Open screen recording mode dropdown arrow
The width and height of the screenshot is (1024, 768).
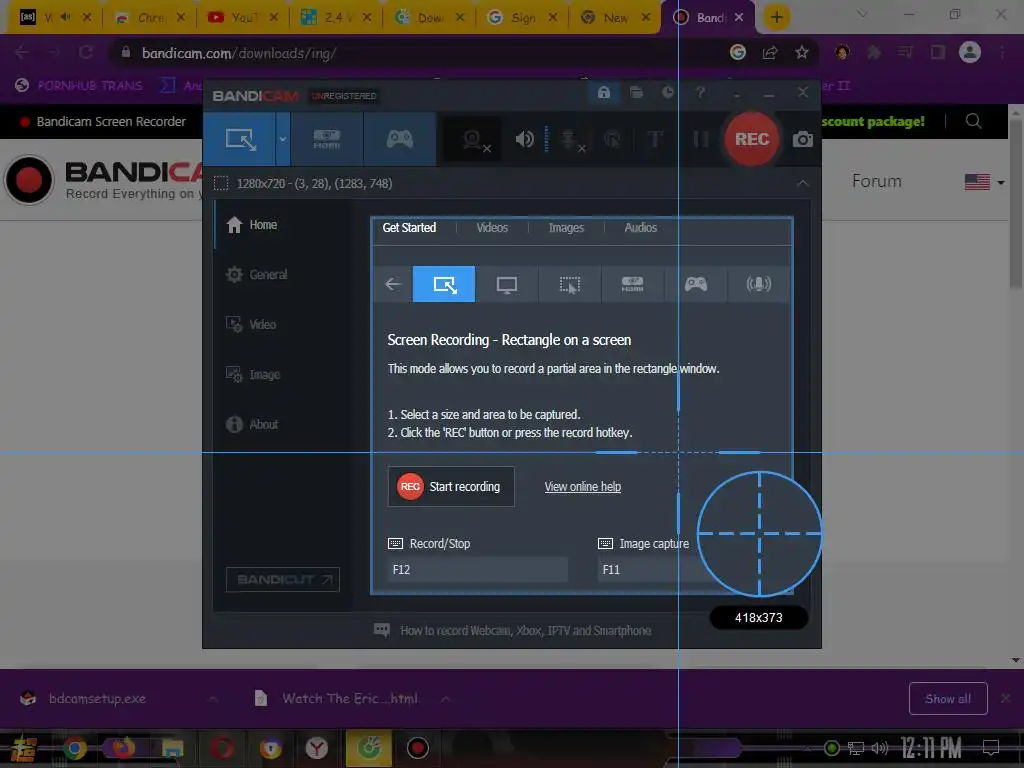283,139
